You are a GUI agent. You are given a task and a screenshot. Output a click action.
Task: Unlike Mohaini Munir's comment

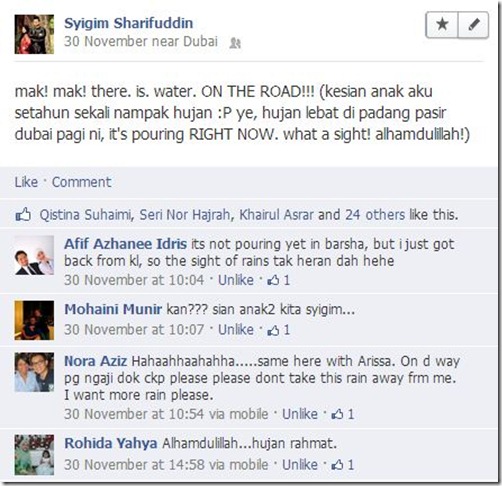(236, 330)
